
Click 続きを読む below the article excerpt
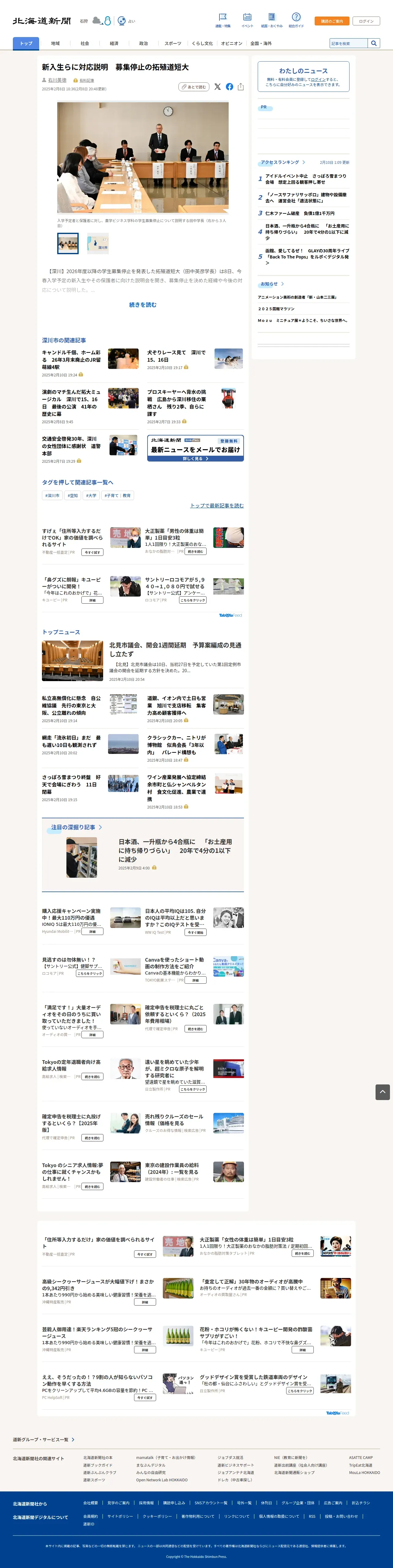(143, 304)
